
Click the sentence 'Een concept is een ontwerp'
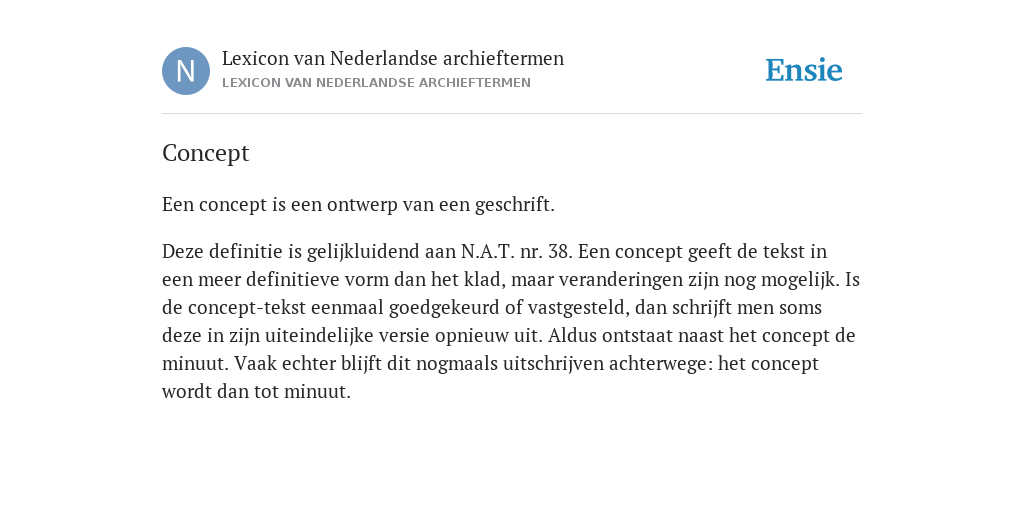coord(359,204)
